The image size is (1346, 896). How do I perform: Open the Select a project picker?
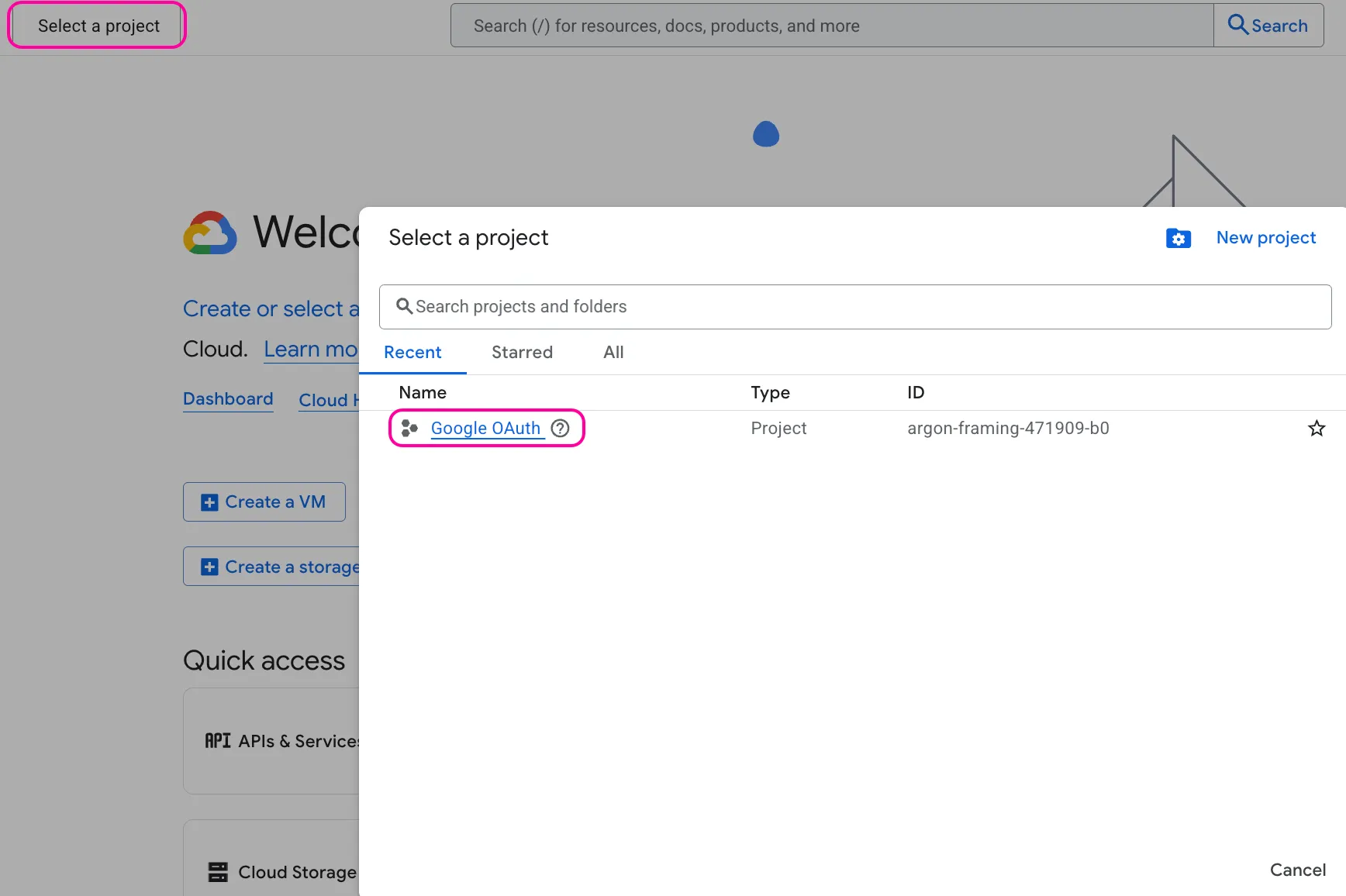(x=98, y=26)
